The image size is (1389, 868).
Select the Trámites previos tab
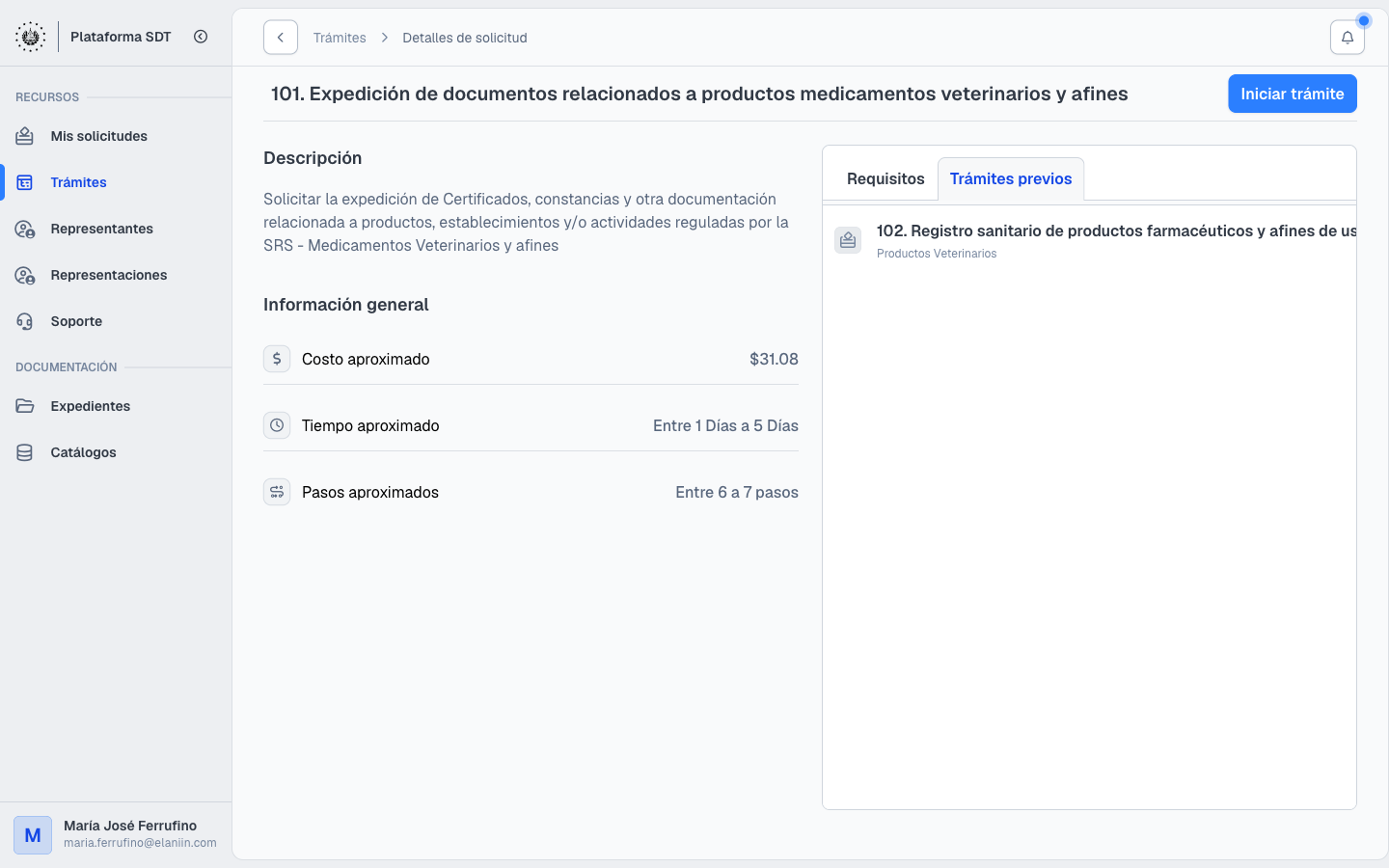click(x=1011, y=178)
